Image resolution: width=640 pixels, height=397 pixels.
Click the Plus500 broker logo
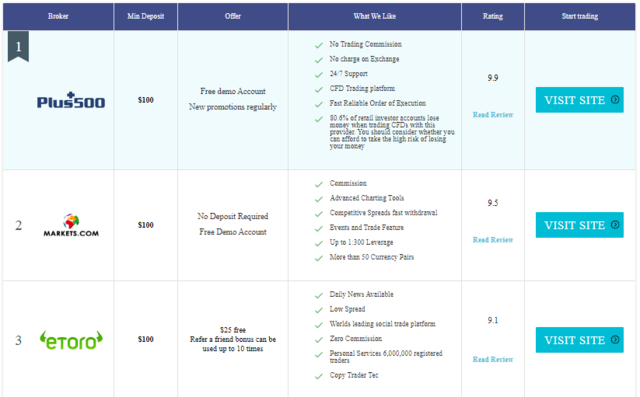click(x=71, y=100)
